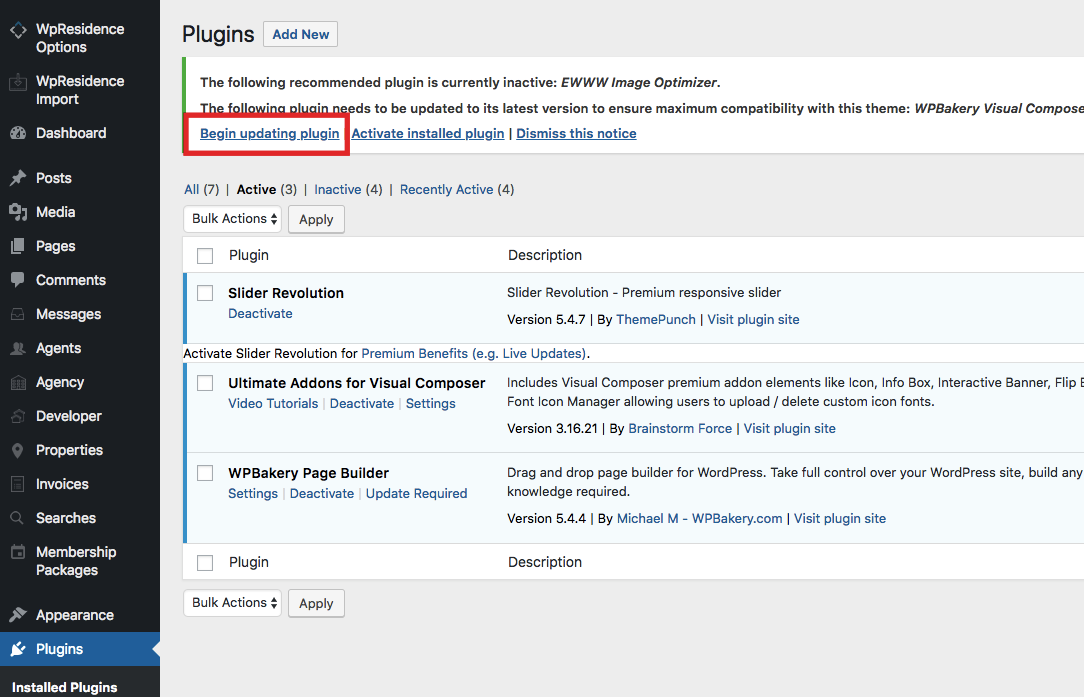Click the top Apply button
Image resolution: width=1084 pixels, height=697 pixels.
(316, 220)
